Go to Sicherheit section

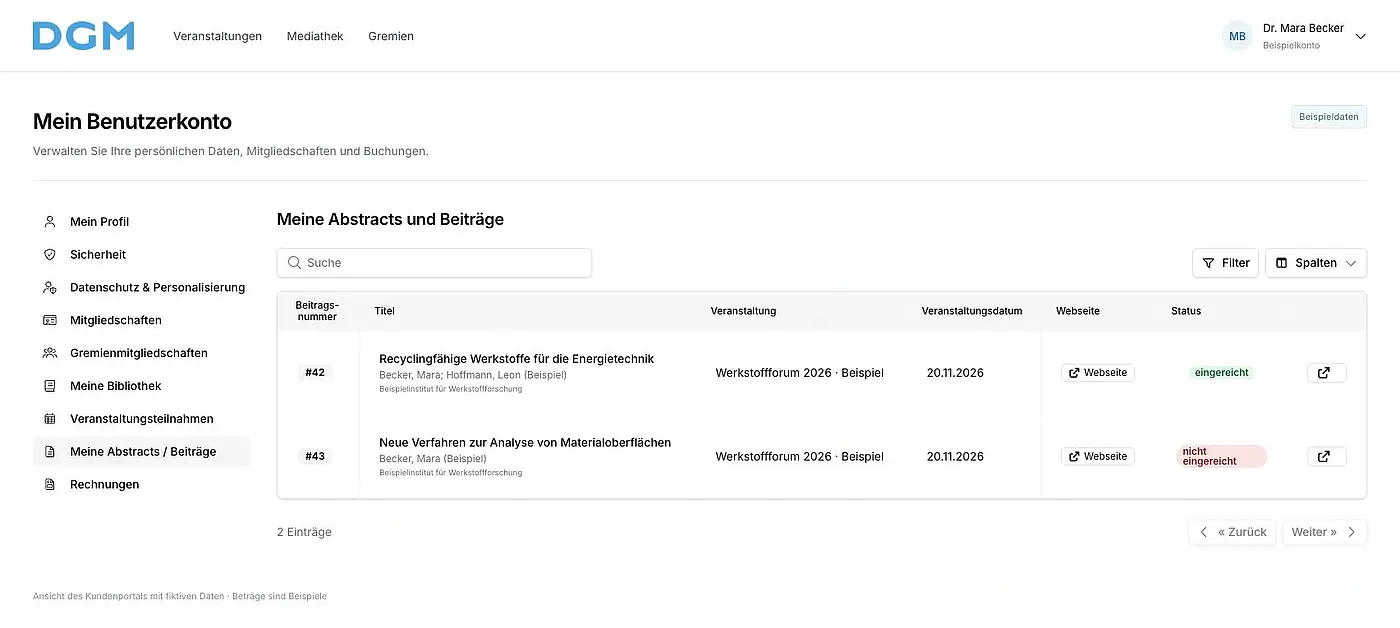[141, 254]
